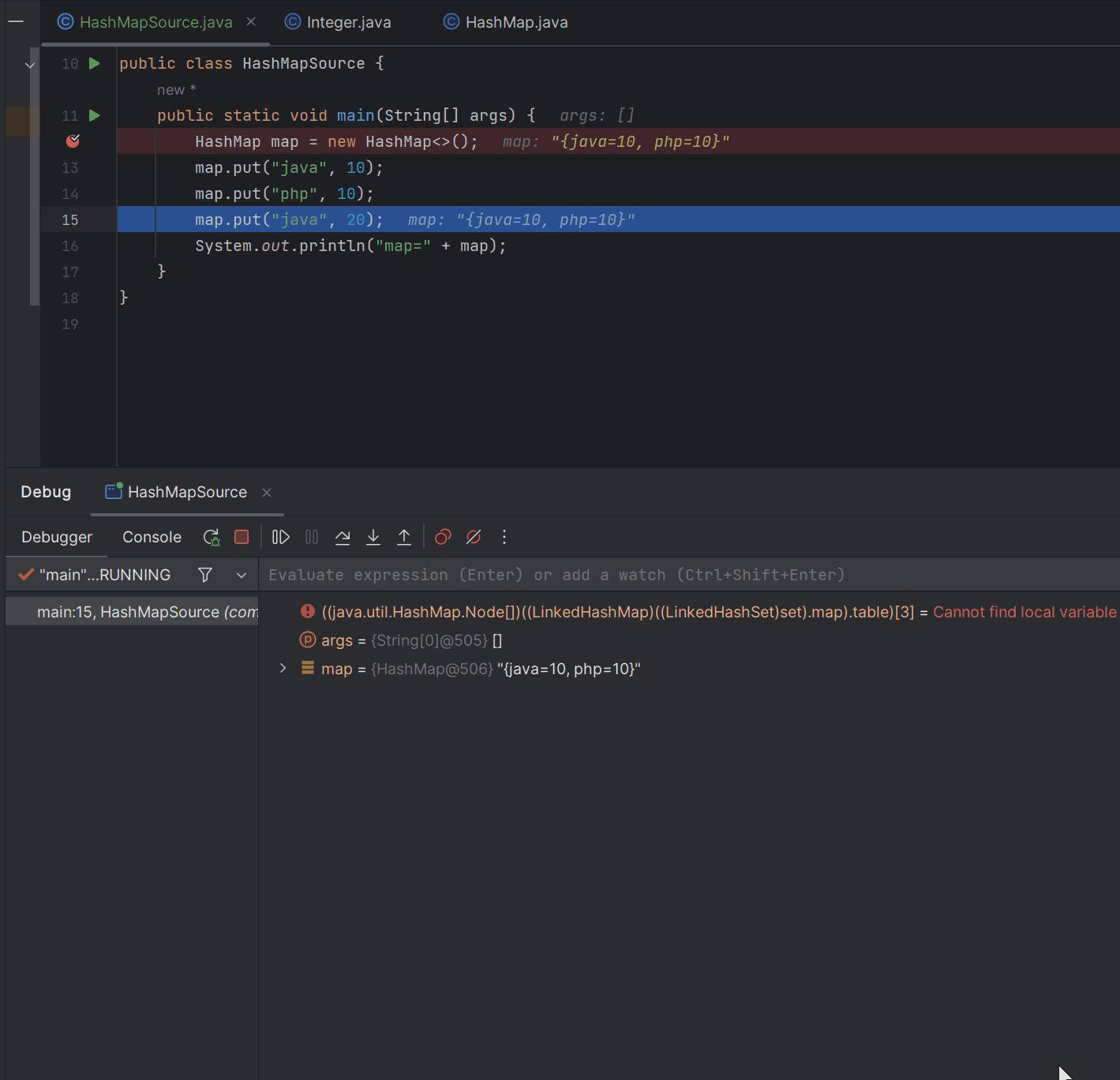Click the 'Cannot find local variable' error text
The height and width of the screenshot is (1080, 1120).
(x=1024, y=612)
